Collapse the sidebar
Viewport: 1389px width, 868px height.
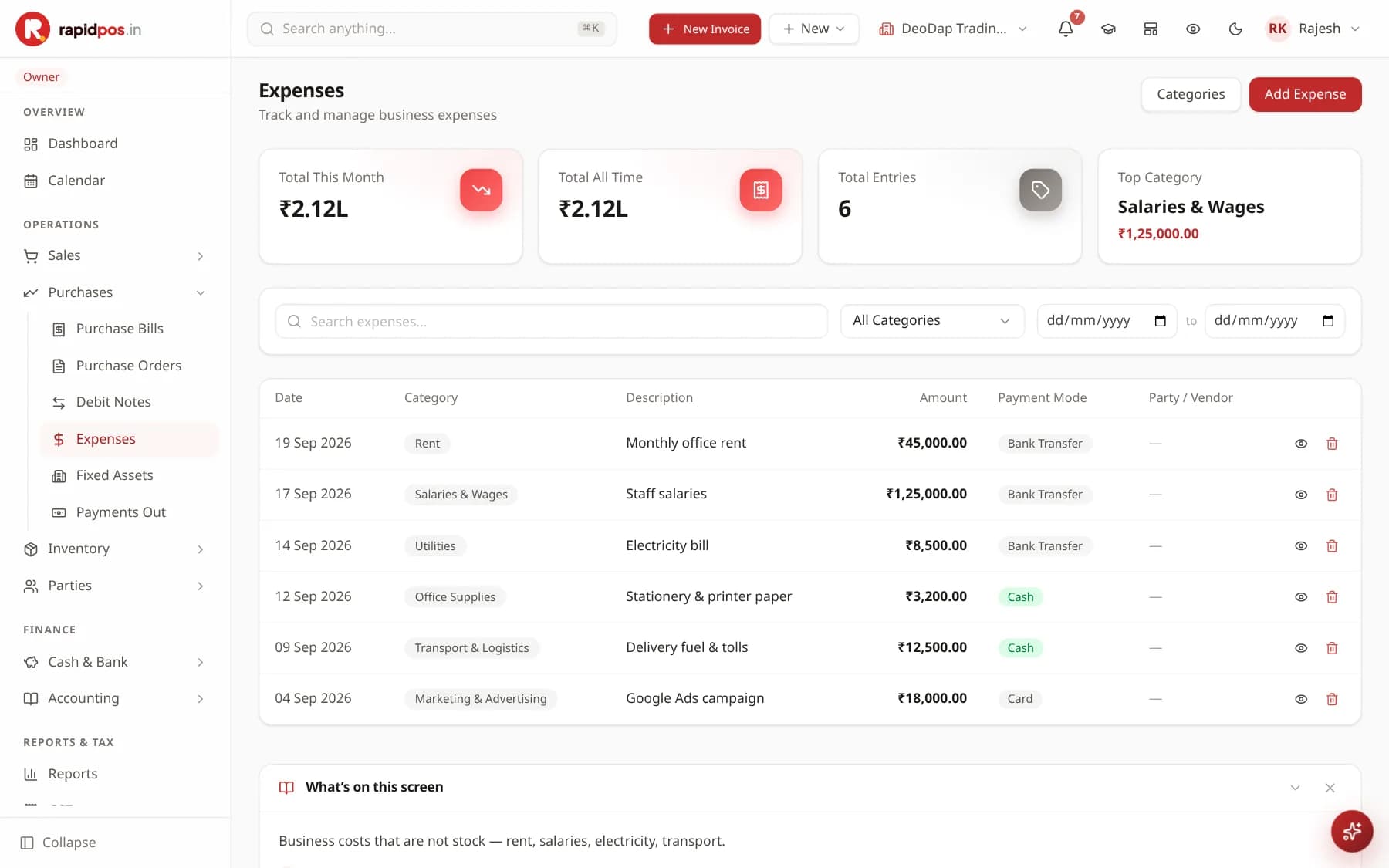point(59,843)
